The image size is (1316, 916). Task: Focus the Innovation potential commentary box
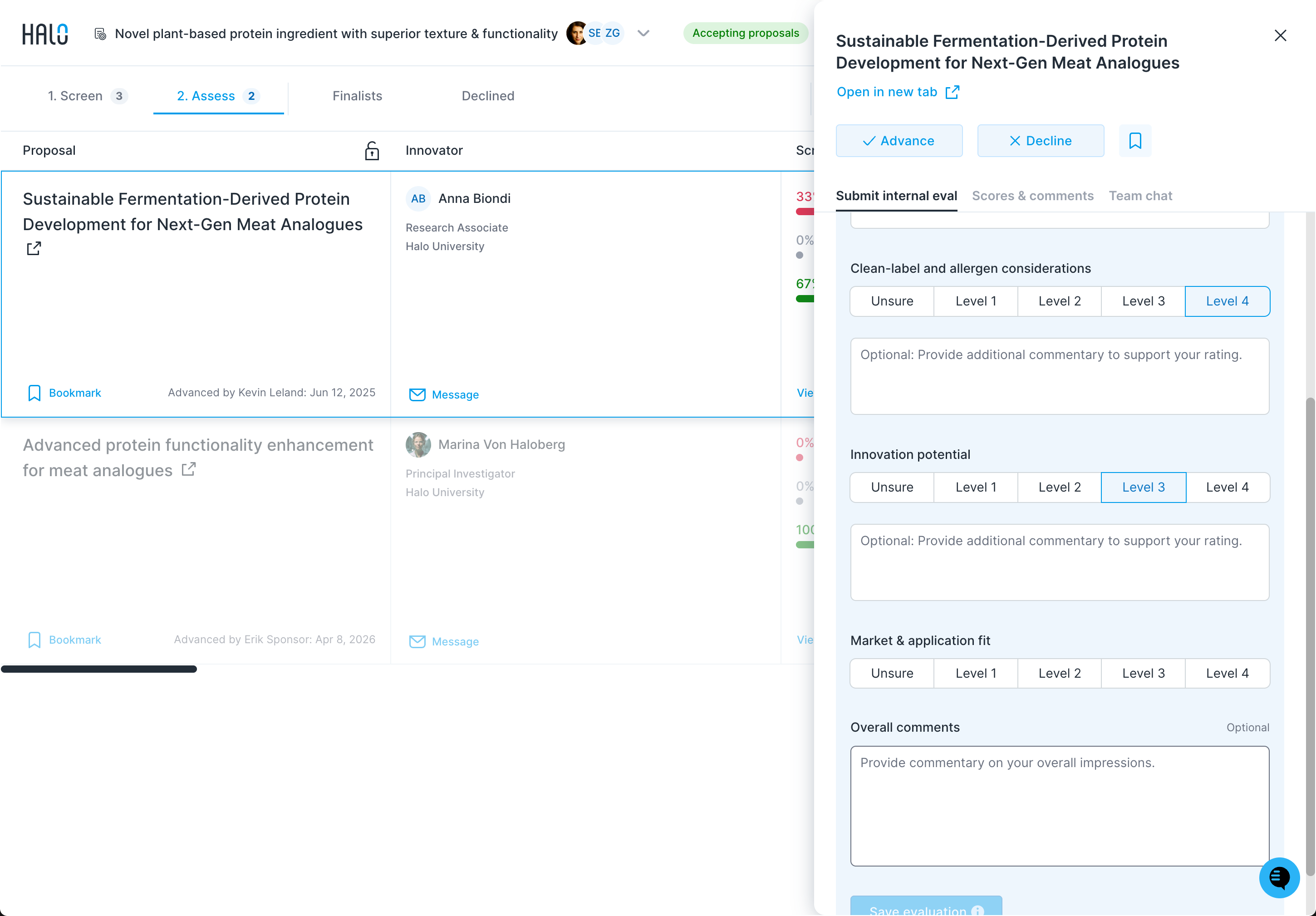[x=1059, y=562]
